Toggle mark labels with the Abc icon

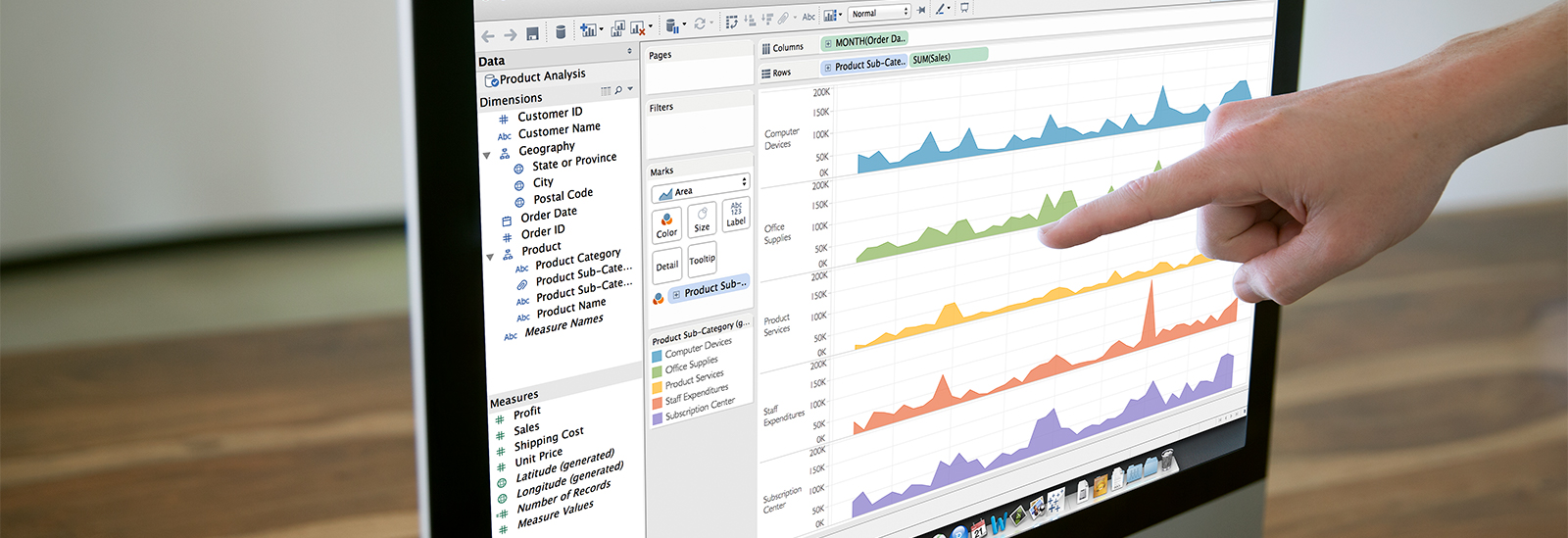[808, 17]
